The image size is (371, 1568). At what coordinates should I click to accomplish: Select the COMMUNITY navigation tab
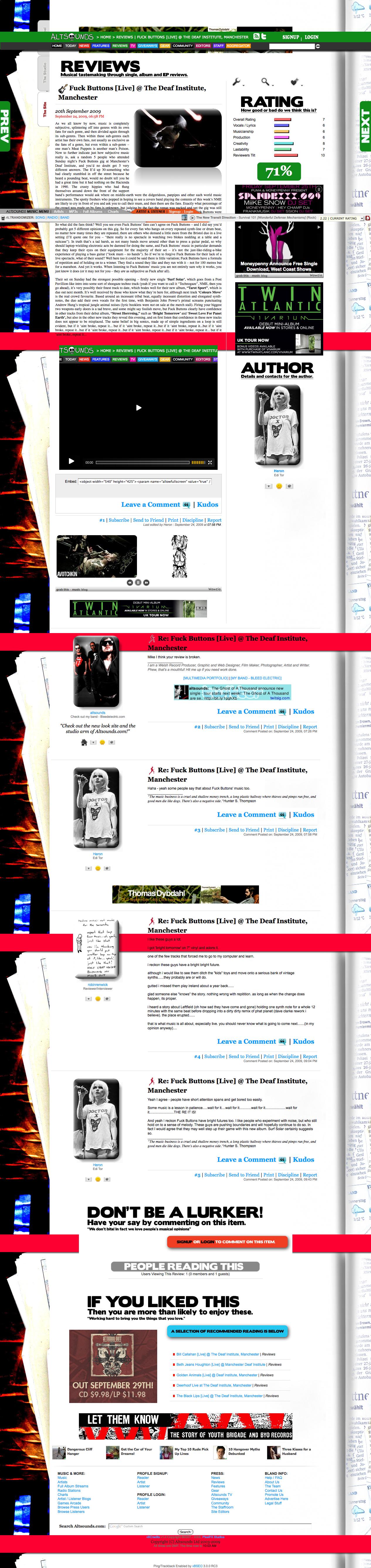(x=183, y=46)
